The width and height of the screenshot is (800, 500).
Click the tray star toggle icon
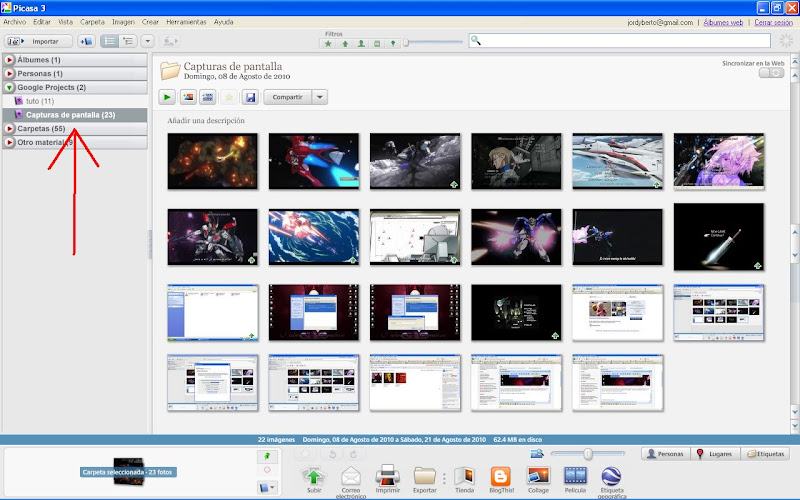coord(306,454)
